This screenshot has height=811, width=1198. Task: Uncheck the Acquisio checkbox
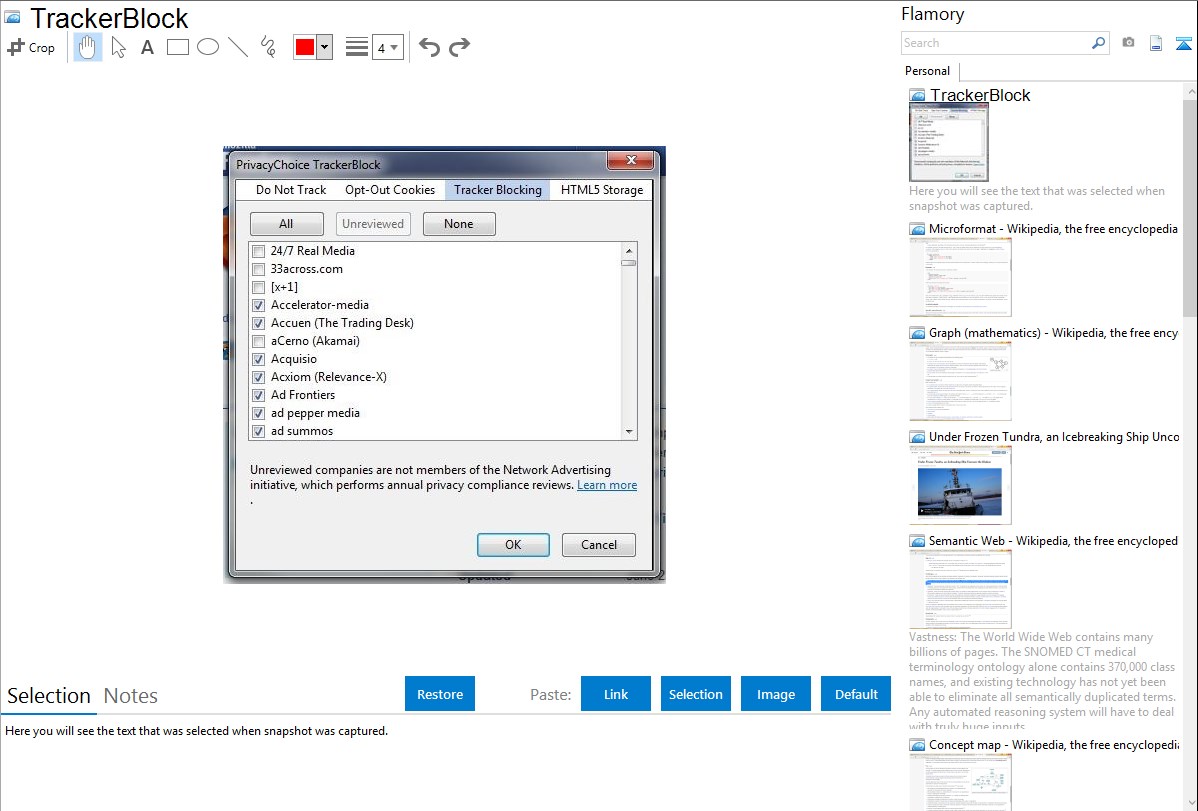[x=259, y=359]
